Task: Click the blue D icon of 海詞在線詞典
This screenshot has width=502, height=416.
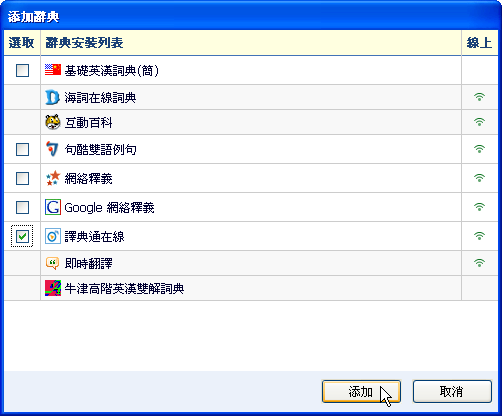Action: tap(52, 97)
